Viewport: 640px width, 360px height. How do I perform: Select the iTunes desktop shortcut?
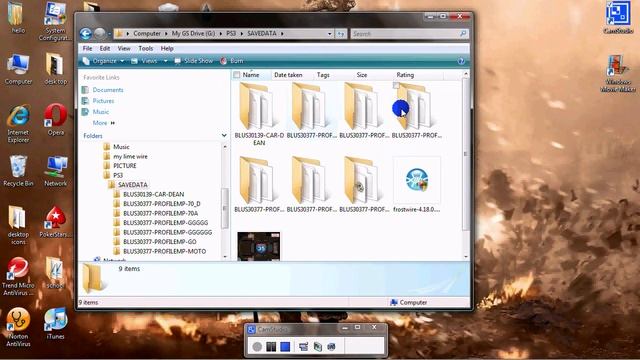point(56,324)
